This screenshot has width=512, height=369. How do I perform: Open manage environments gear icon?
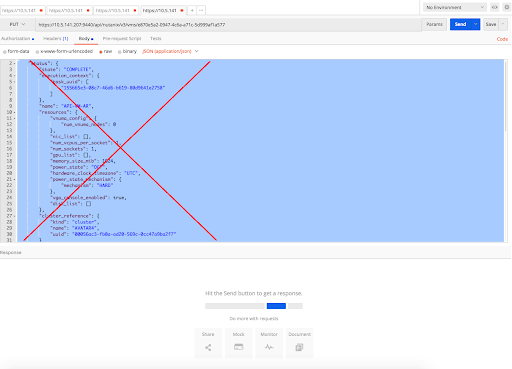pyautogui.click(x=507, y=7)
